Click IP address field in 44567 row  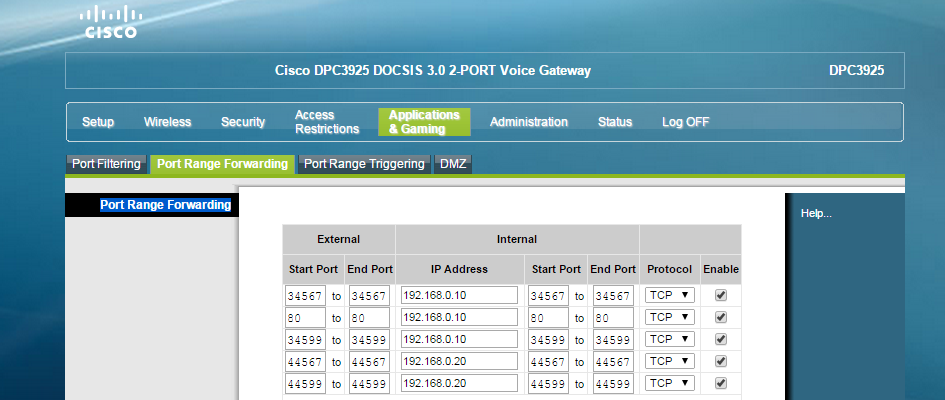click(x=459, y=361)
